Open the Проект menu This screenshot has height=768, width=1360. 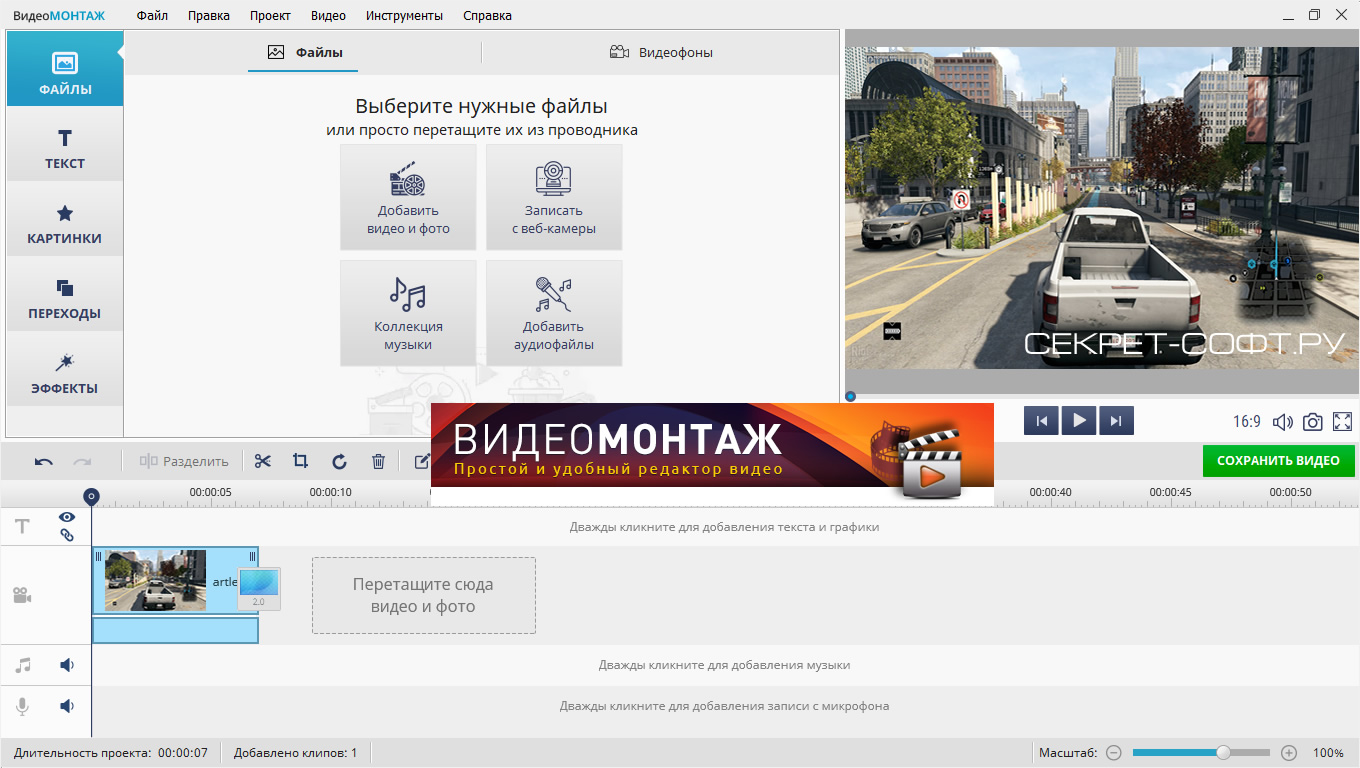270,15
